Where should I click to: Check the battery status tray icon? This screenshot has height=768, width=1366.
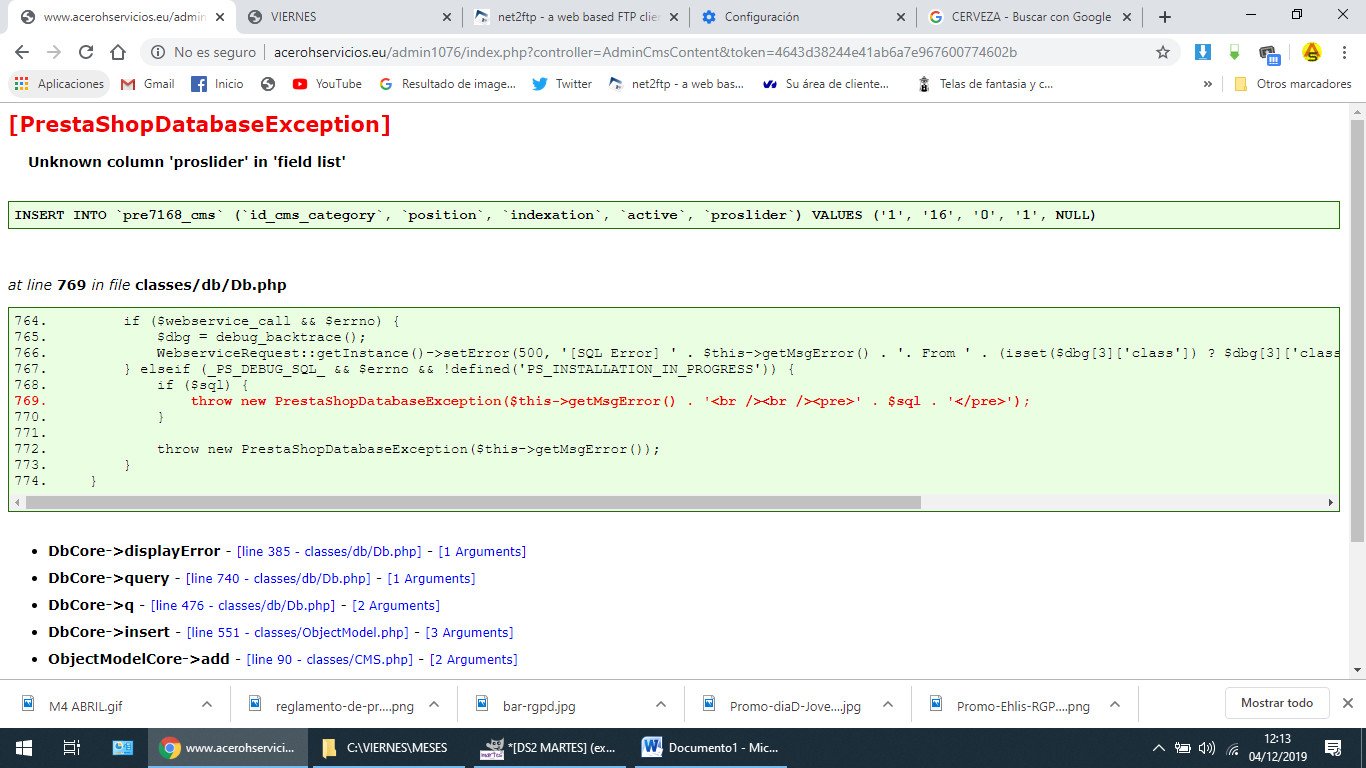click(1182, 748)
